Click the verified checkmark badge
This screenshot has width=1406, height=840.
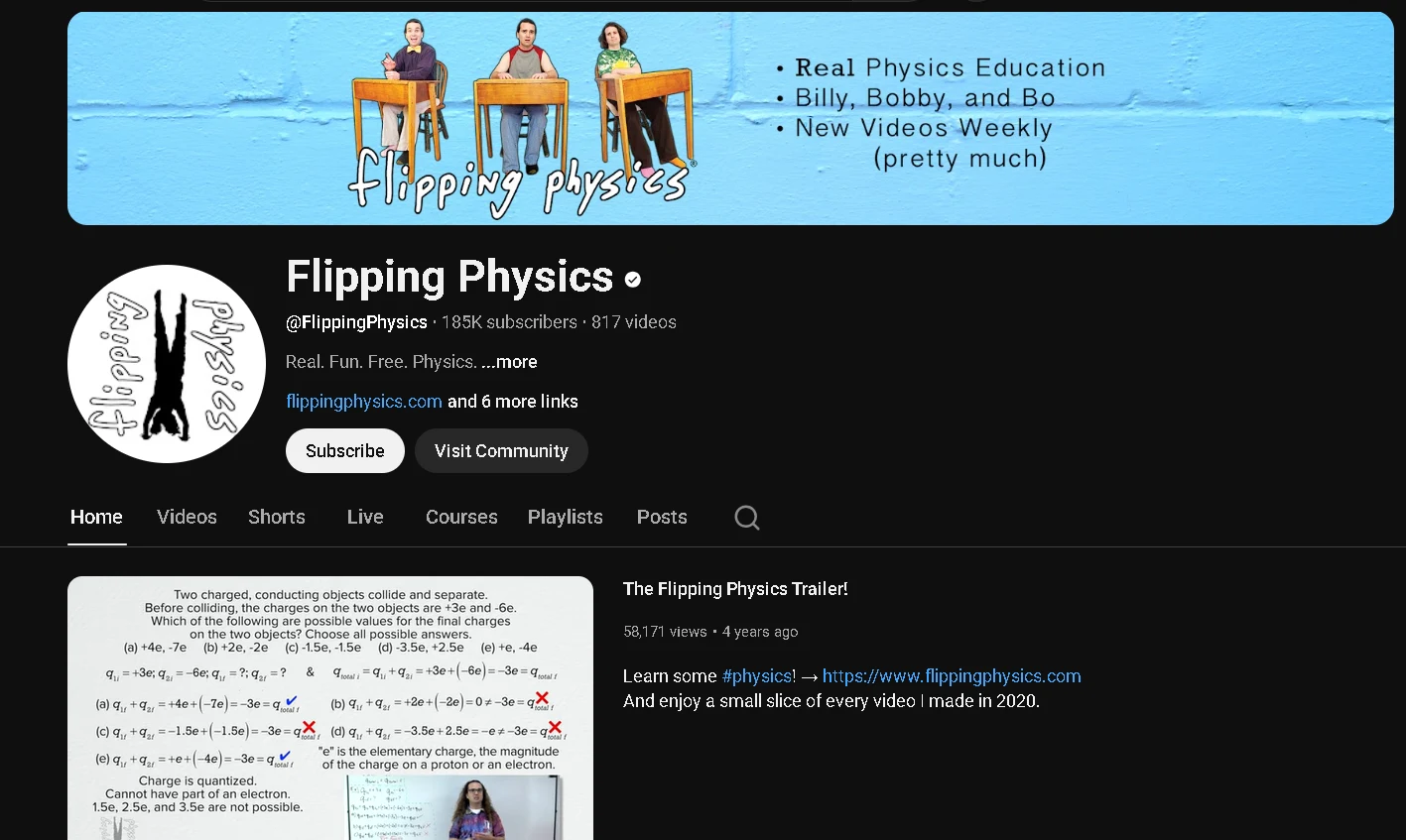pyautogui.click(x=633, y=280)
